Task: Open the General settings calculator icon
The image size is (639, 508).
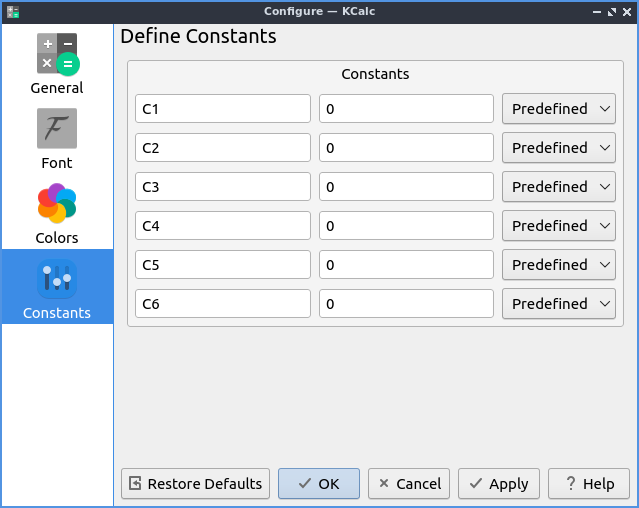Action: coord(57,54)
